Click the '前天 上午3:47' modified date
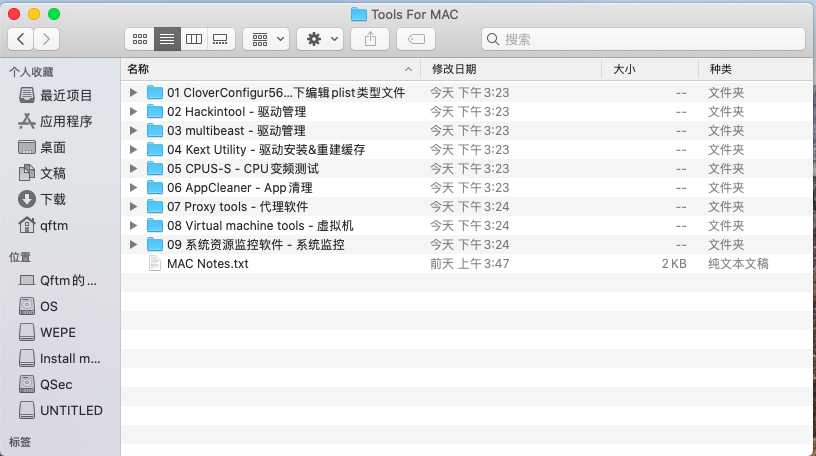Image resolution: width=816 pixels, height=456 pixels. point(469,263)
